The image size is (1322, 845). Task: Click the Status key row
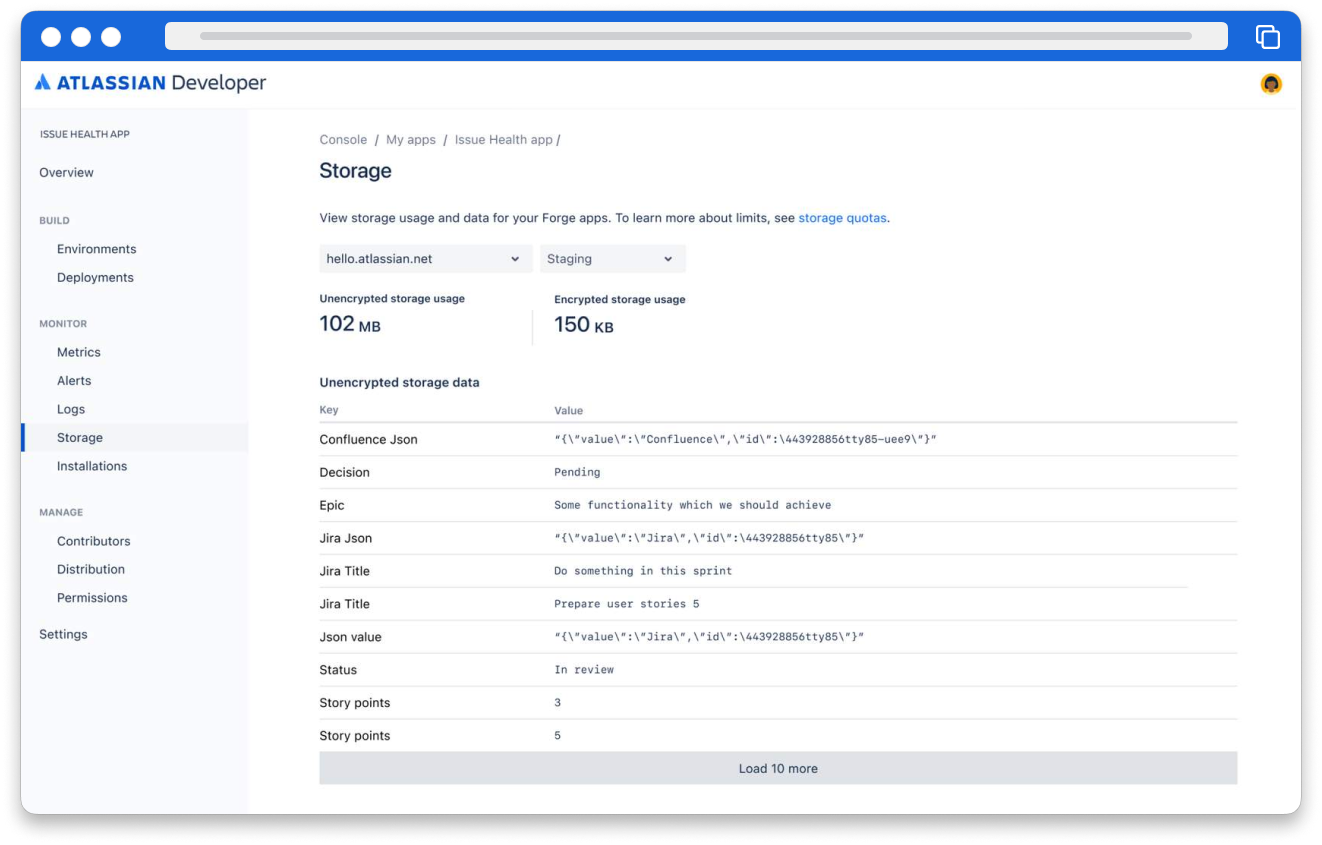pyautogui.click(x=778, y=670)
